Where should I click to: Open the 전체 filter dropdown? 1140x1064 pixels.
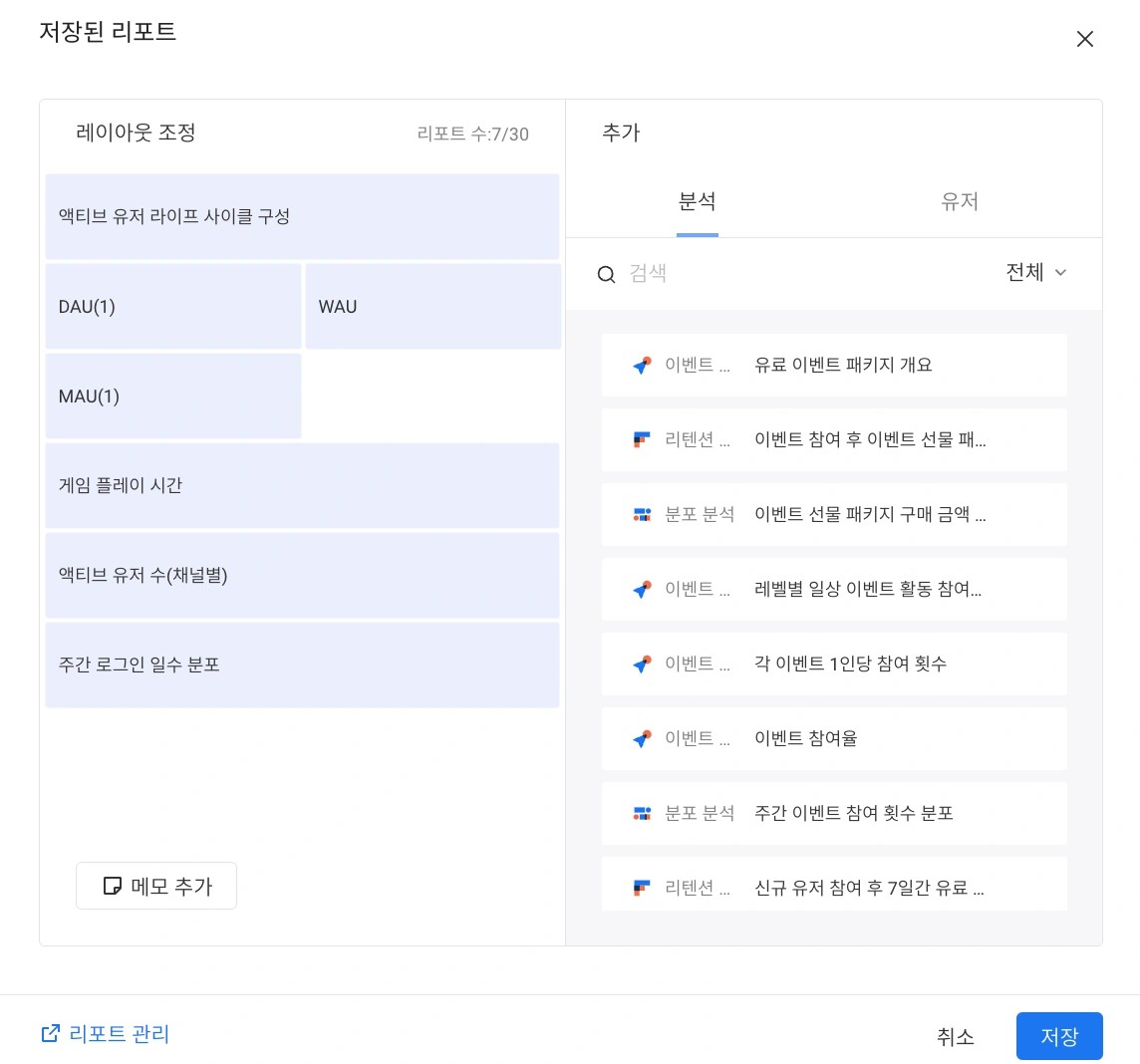coord(1036,273)
